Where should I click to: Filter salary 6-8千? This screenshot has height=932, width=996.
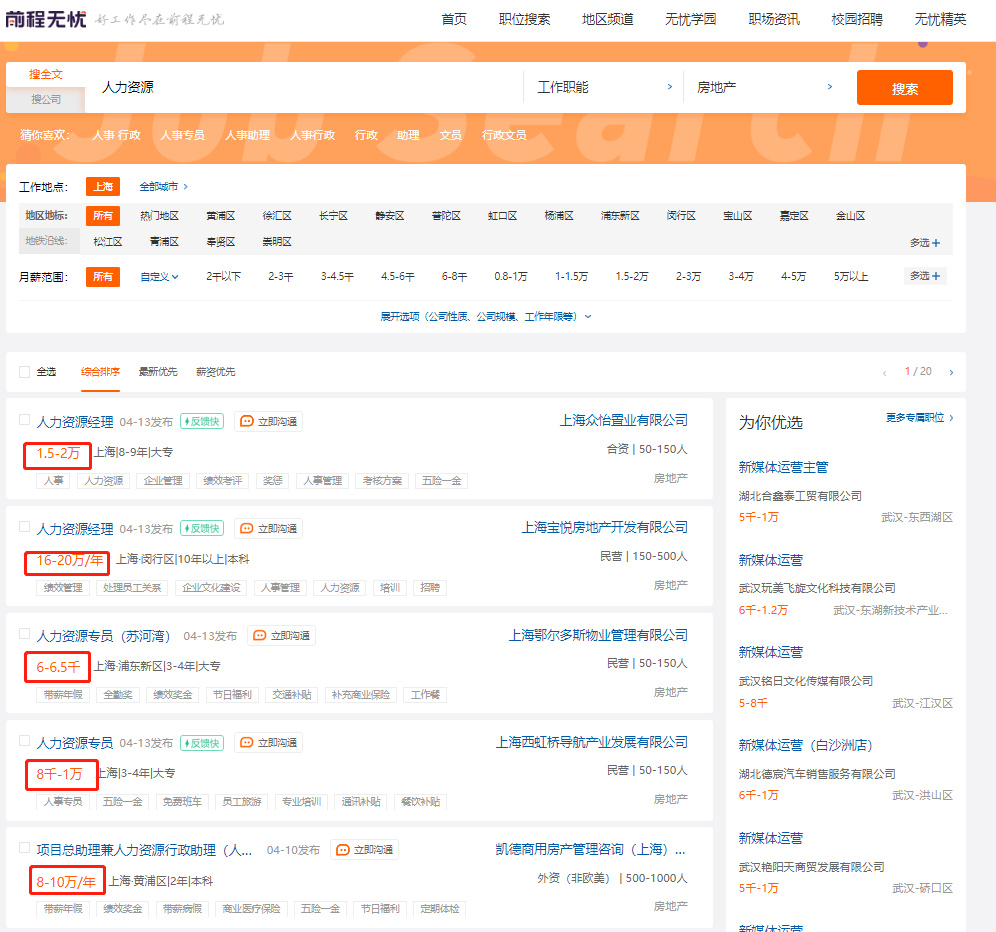pyautogui.click(x=454, y=277)
